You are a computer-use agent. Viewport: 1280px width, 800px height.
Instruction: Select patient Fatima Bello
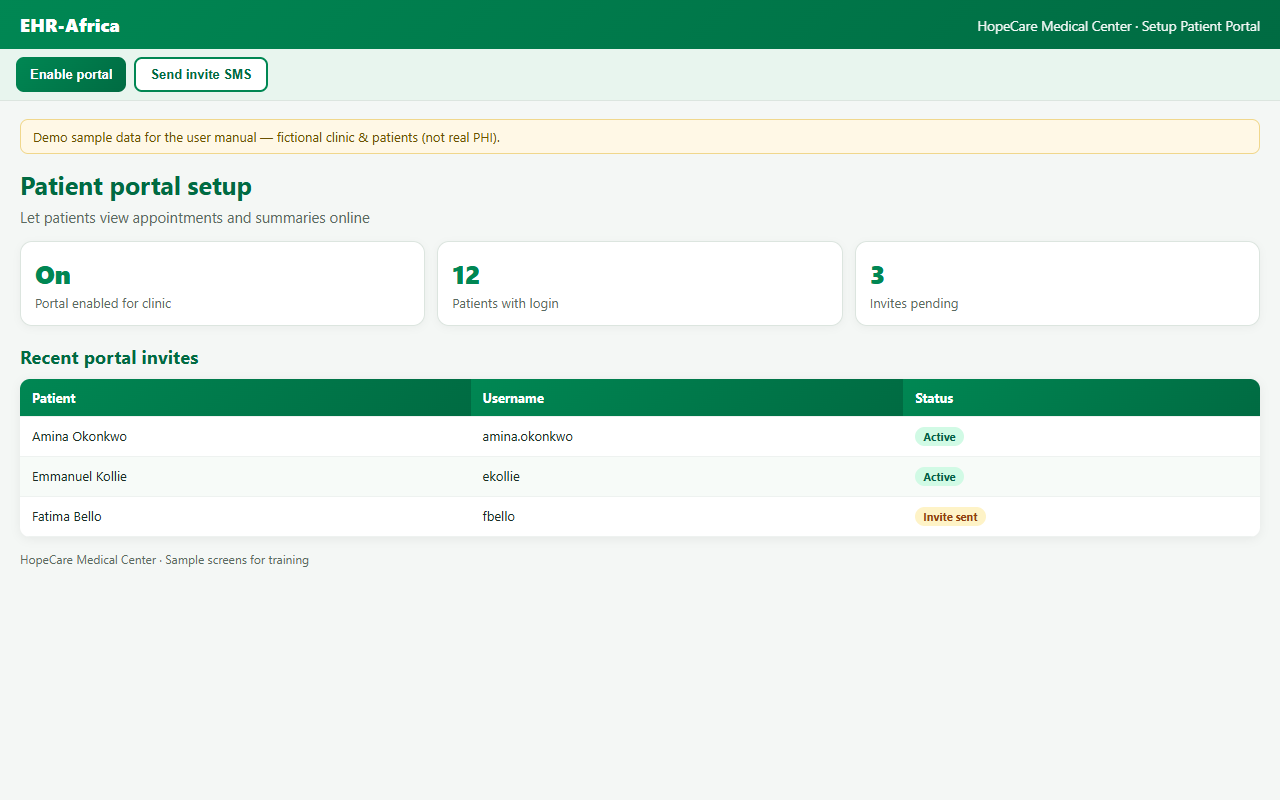point(67,517)
